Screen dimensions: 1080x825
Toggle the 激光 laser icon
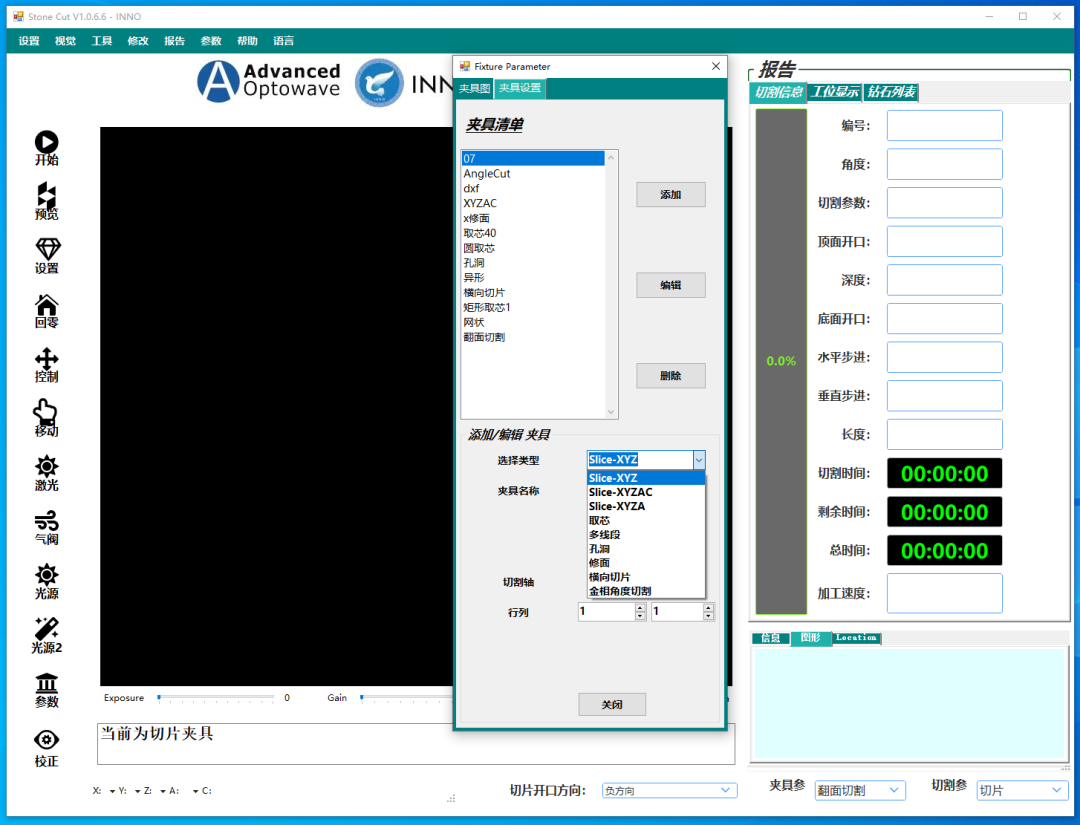(46, 467)
